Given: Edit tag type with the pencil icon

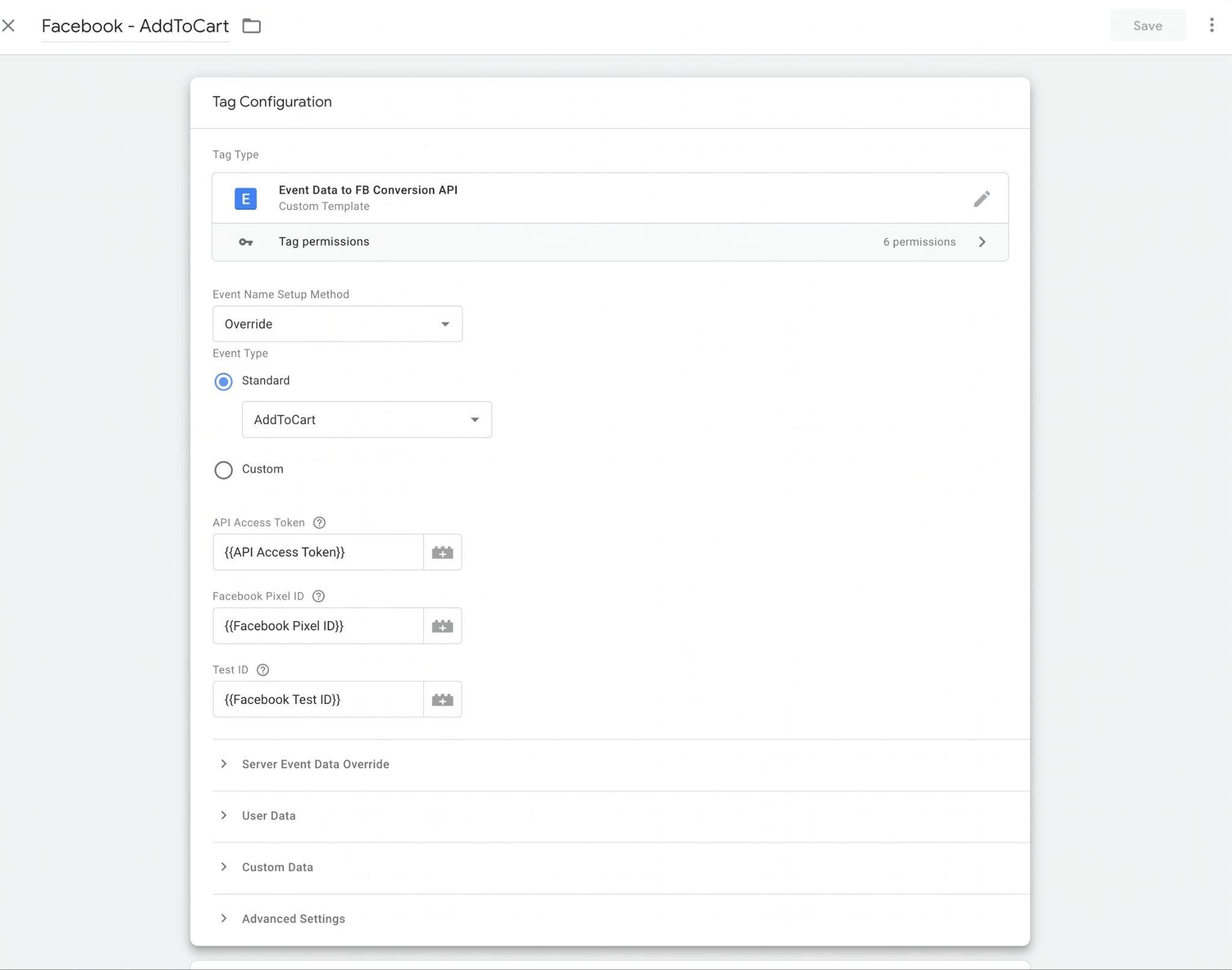Looking at the screenshot, I should point(982,199).
